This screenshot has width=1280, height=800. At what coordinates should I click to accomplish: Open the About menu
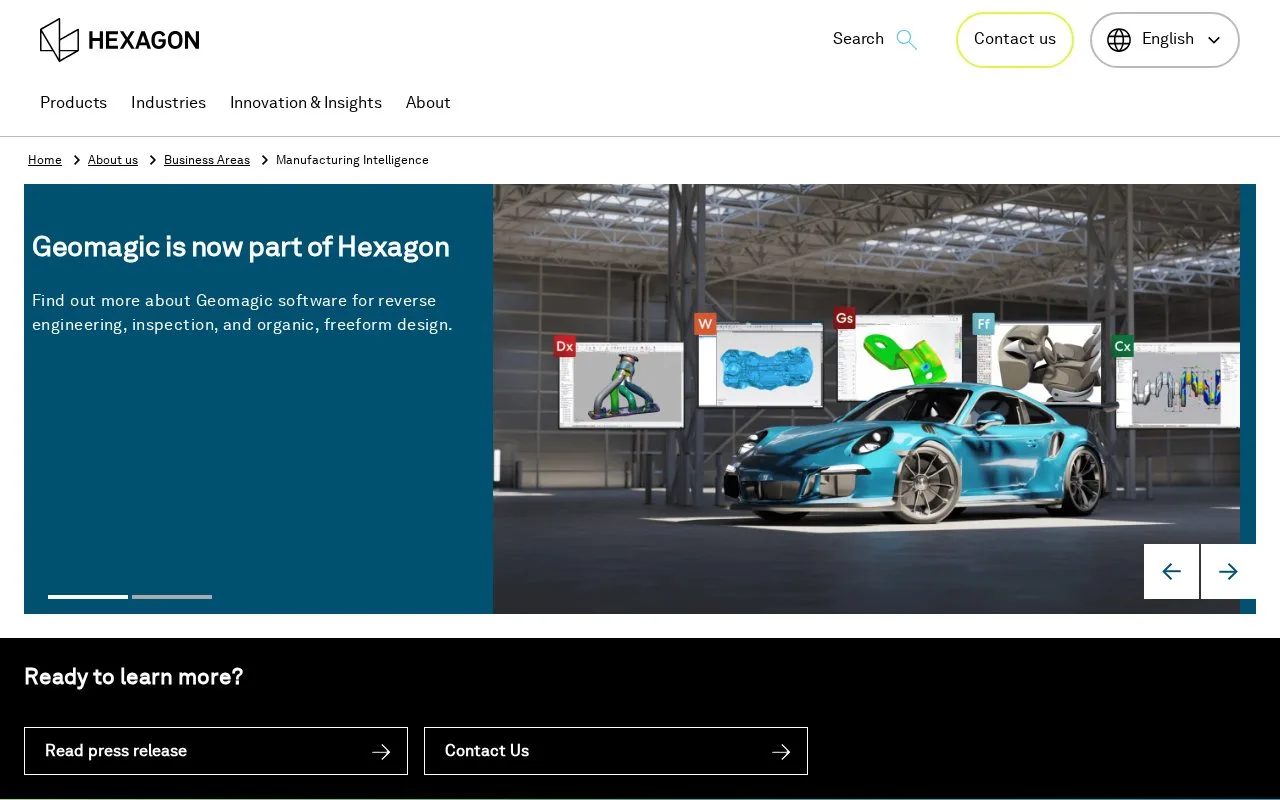(428, 103)
